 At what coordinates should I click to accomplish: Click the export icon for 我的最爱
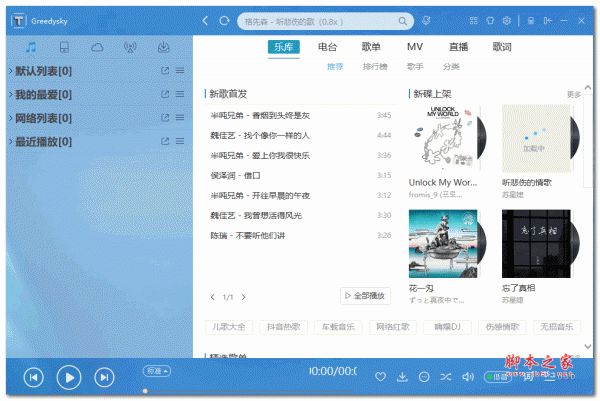(165, 94)
